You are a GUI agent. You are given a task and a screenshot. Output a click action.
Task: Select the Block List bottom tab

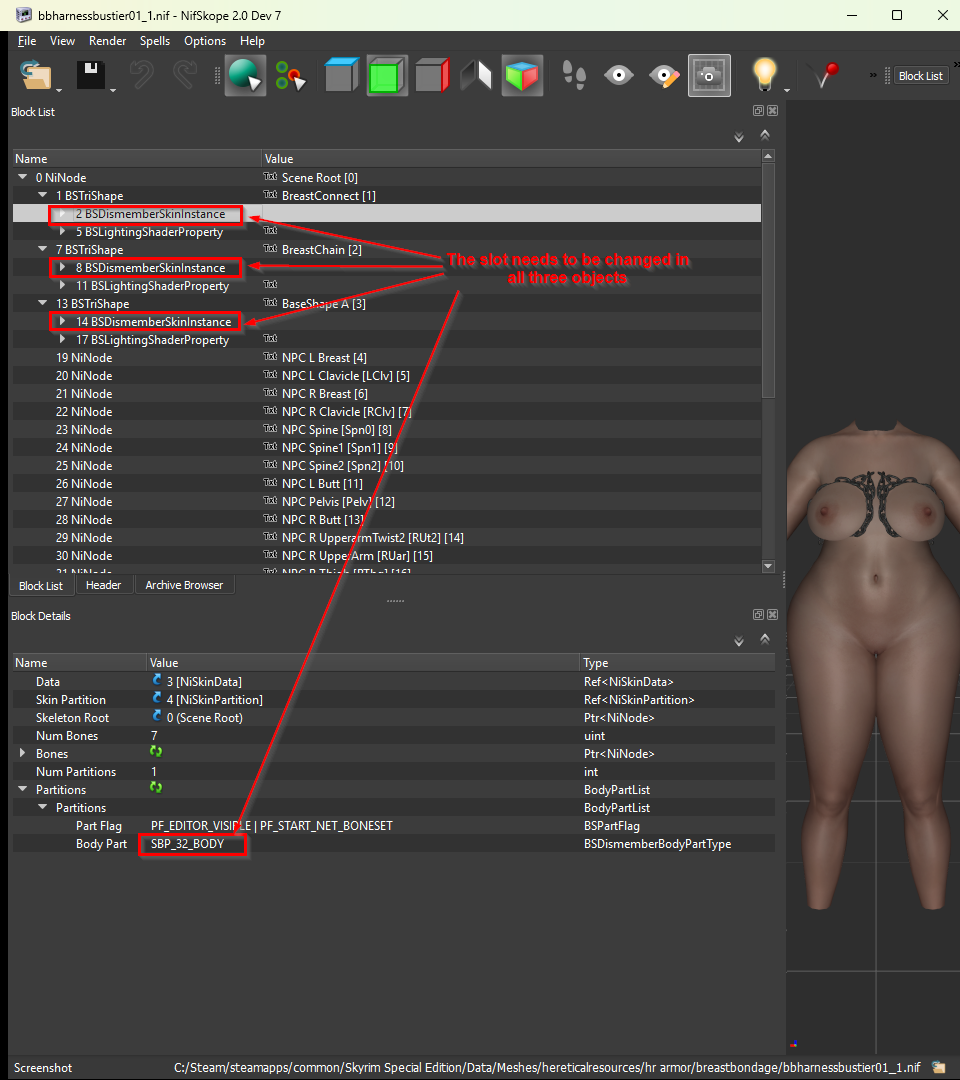pyautogui.click(x=41, y=585)
